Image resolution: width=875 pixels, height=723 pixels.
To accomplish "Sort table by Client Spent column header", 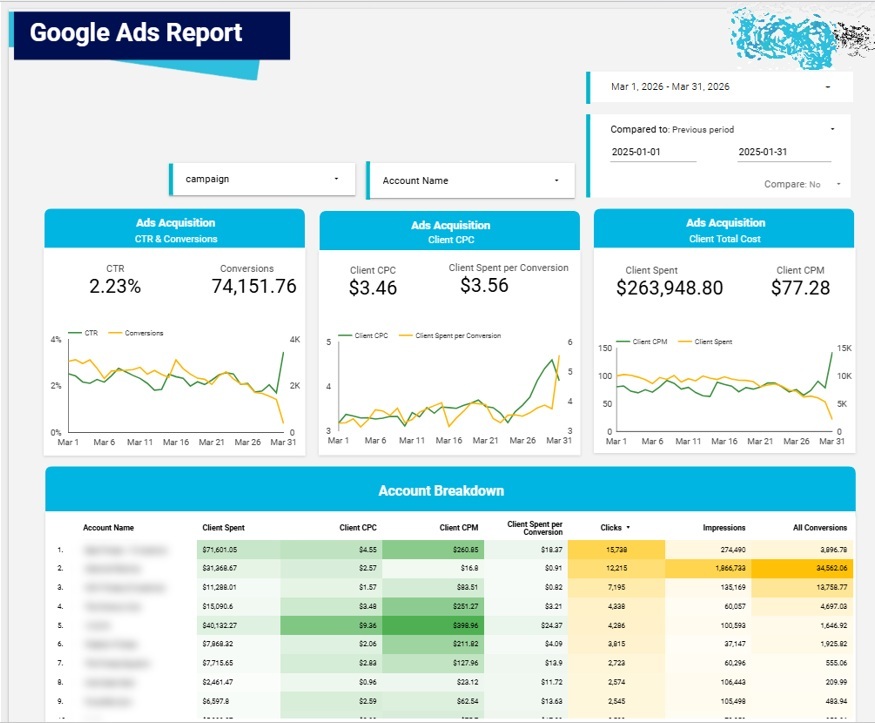I will 223,528.
